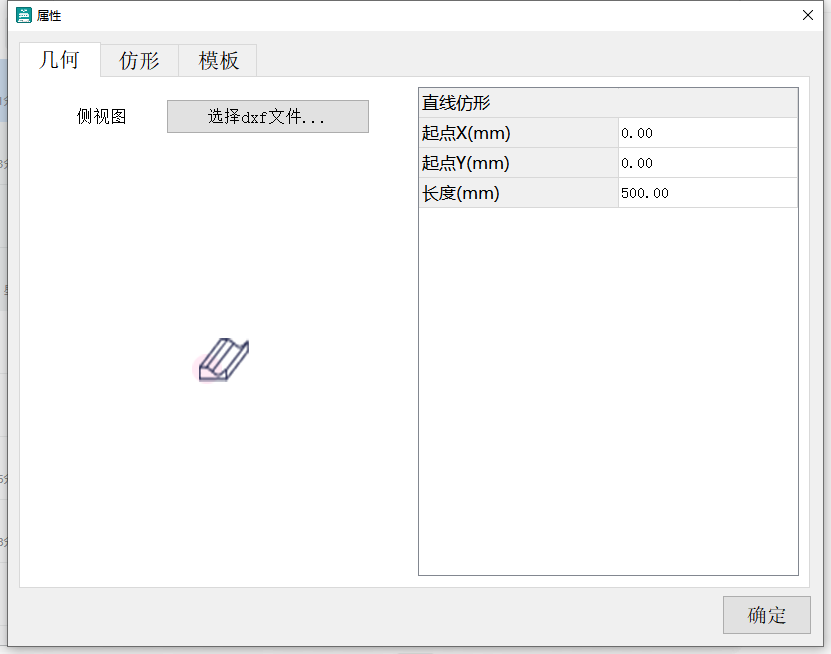Edit the 长度(mm) 500.00 value

coord(707,192)
